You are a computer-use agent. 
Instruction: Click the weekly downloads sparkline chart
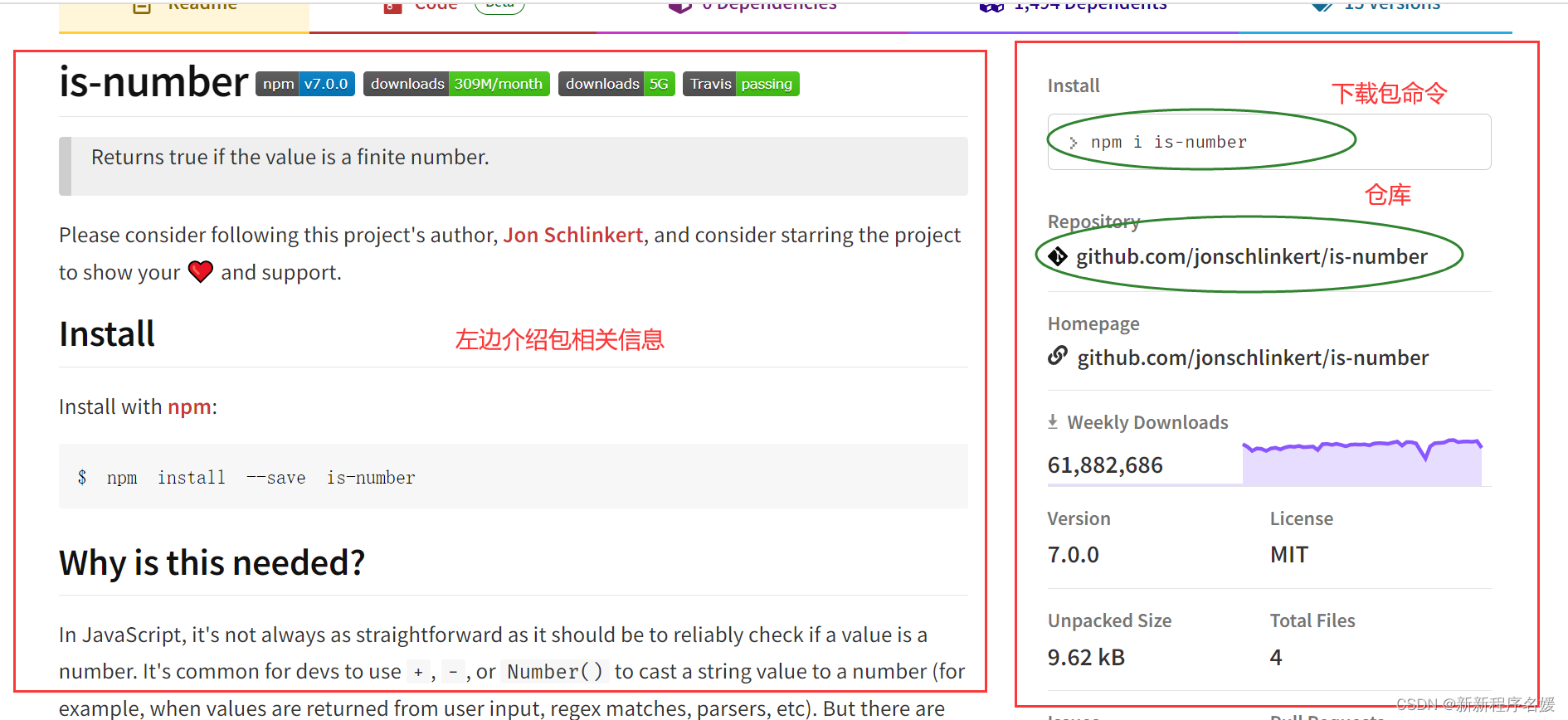click(x=1362, y=462)
